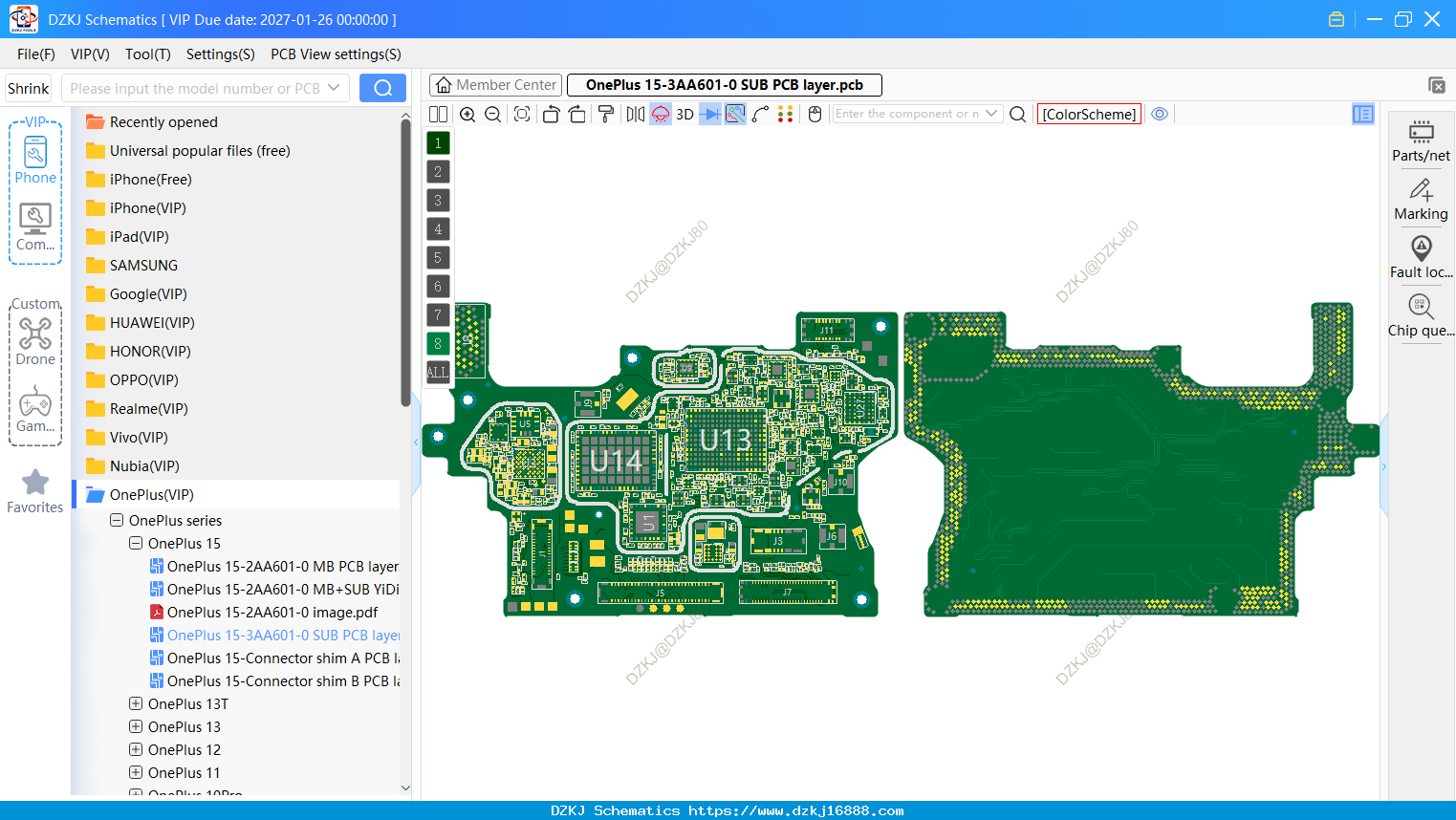This screenshot has width=1456, height=820.
Task: Select the Phone category
Action: (35, 161)
